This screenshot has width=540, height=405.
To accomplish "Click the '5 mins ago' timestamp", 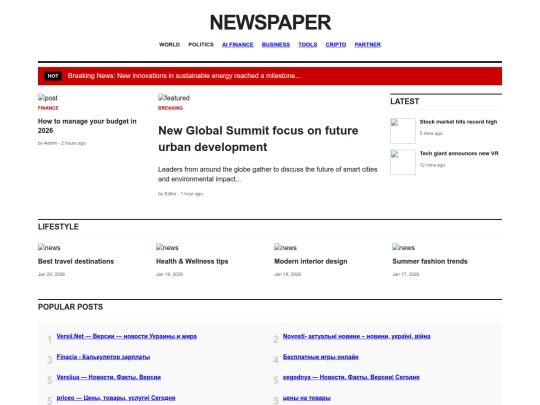I will pos(431,133).
